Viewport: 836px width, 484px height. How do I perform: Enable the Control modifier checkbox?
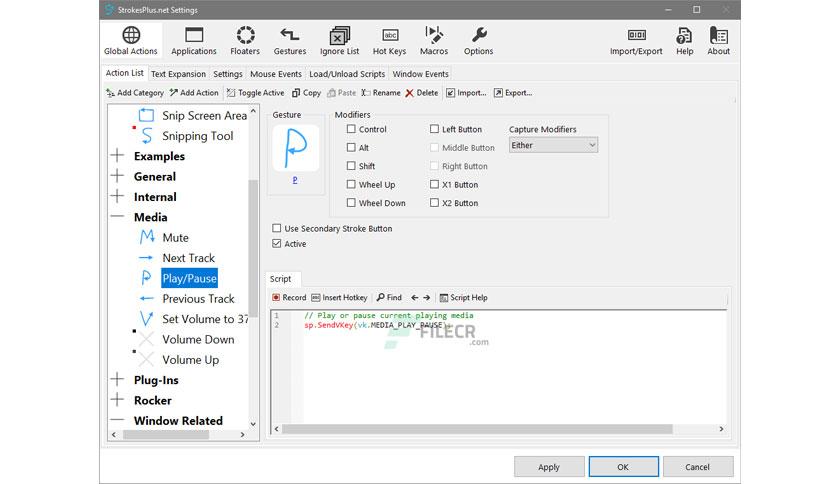[x=351, y=129]
